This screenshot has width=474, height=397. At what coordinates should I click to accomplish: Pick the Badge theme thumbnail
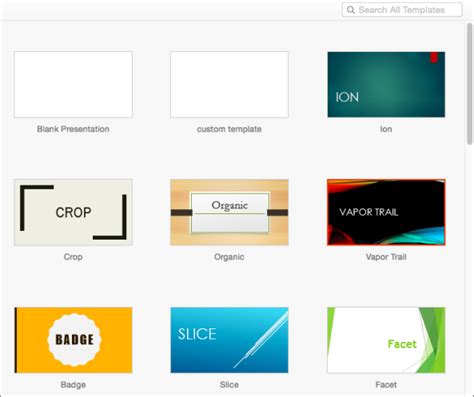click(x=73, y=340)
